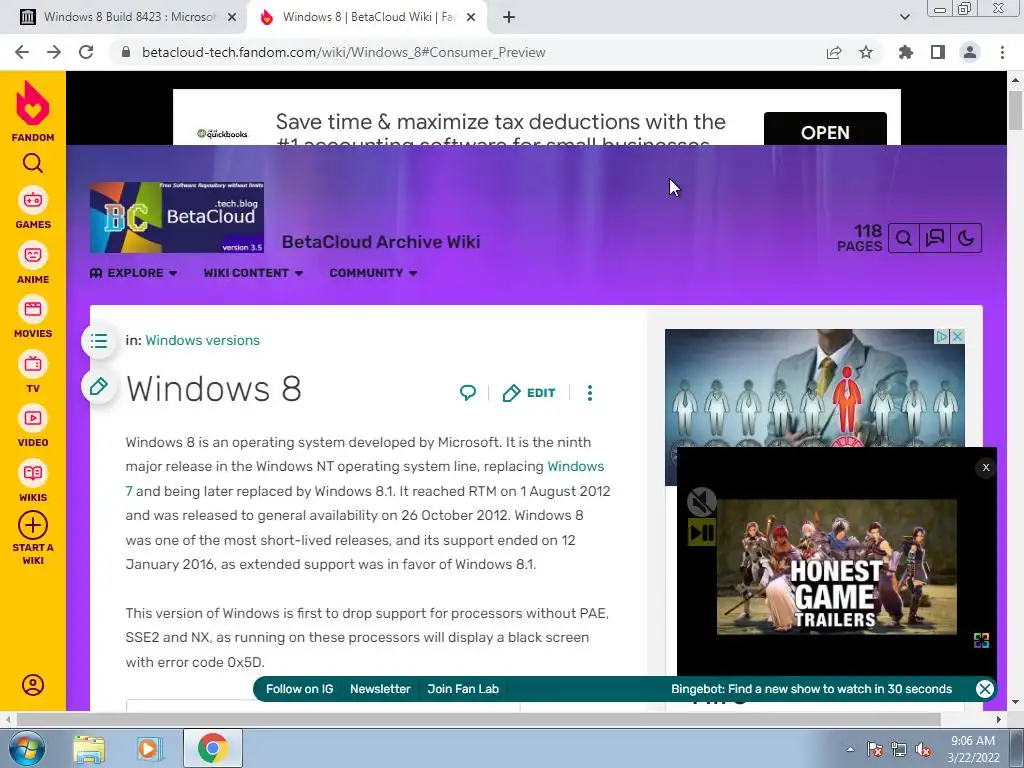The width and height of the screenshot is (1024, 768).
Task: Show hidden system tray icons
Action: (x=850, y=749)
